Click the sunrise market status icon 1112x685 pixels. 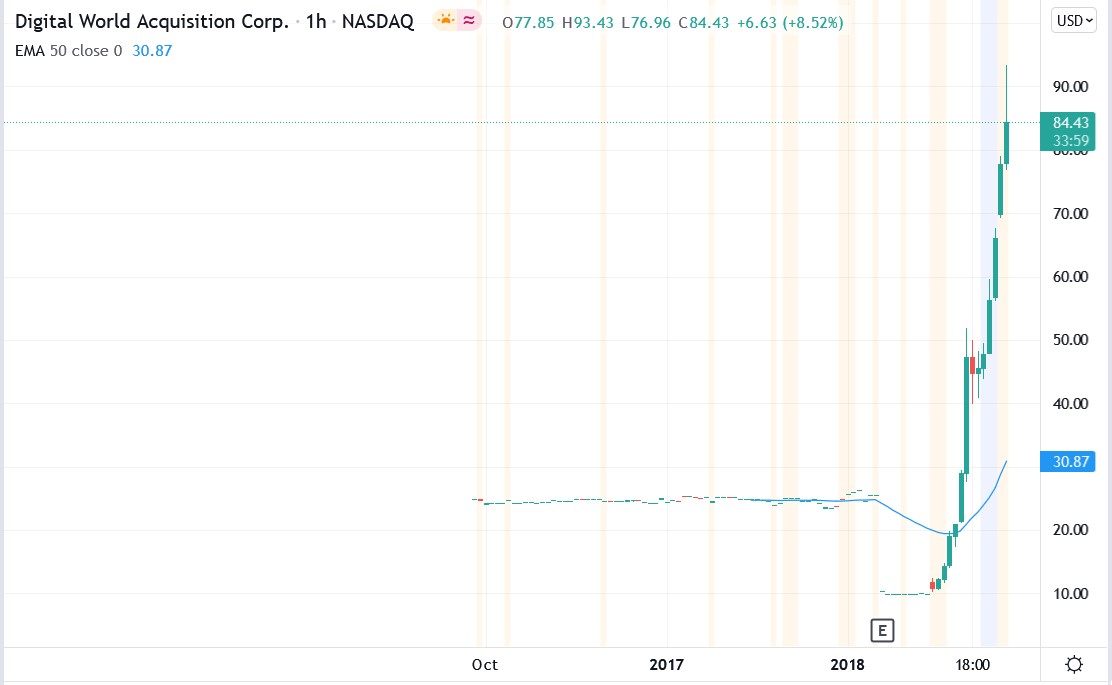pyautogui.click(x=445, y=20)
